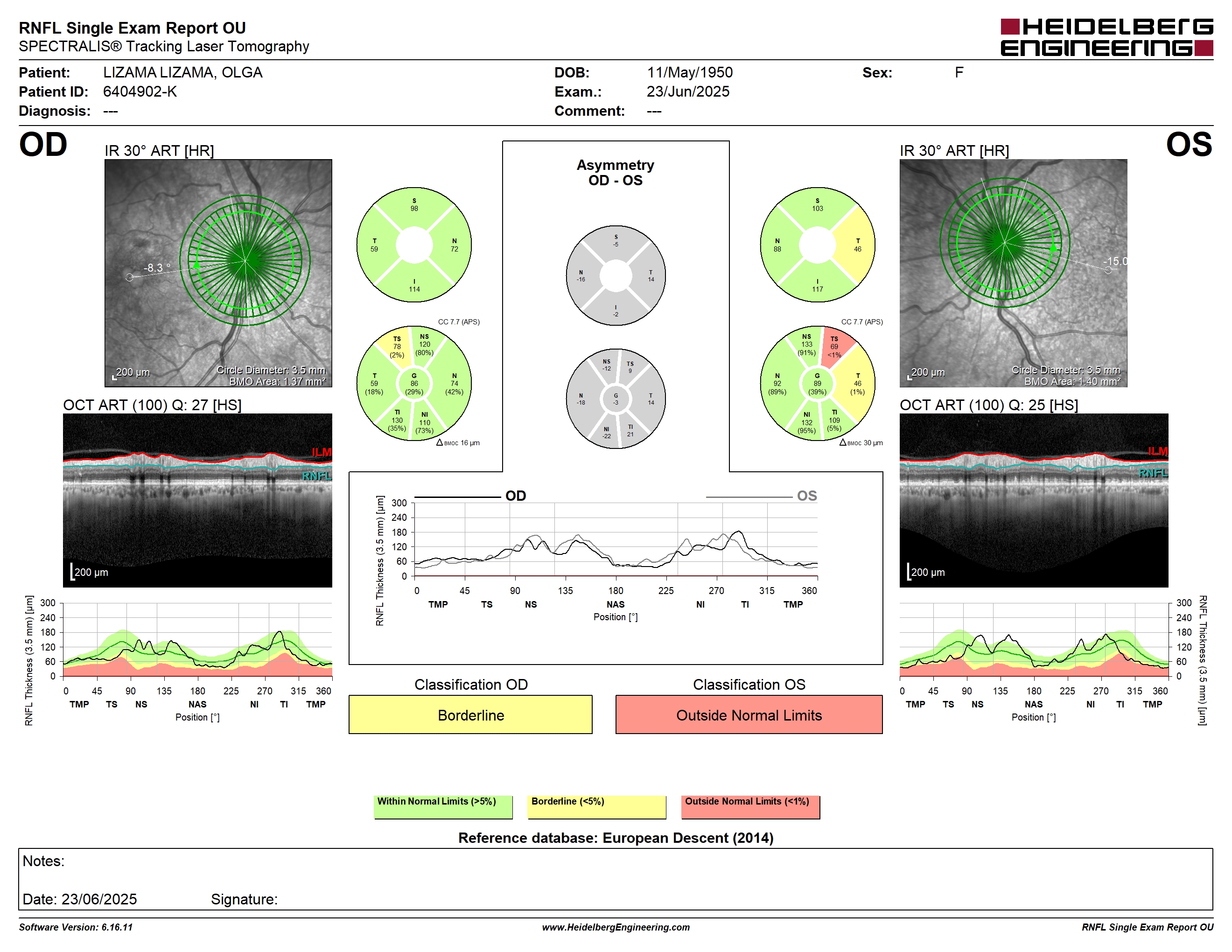The width and height of the screenshot is (1232, 952).
Task: Click the OS IR 30° ART [HR] label
Action: 954,151
